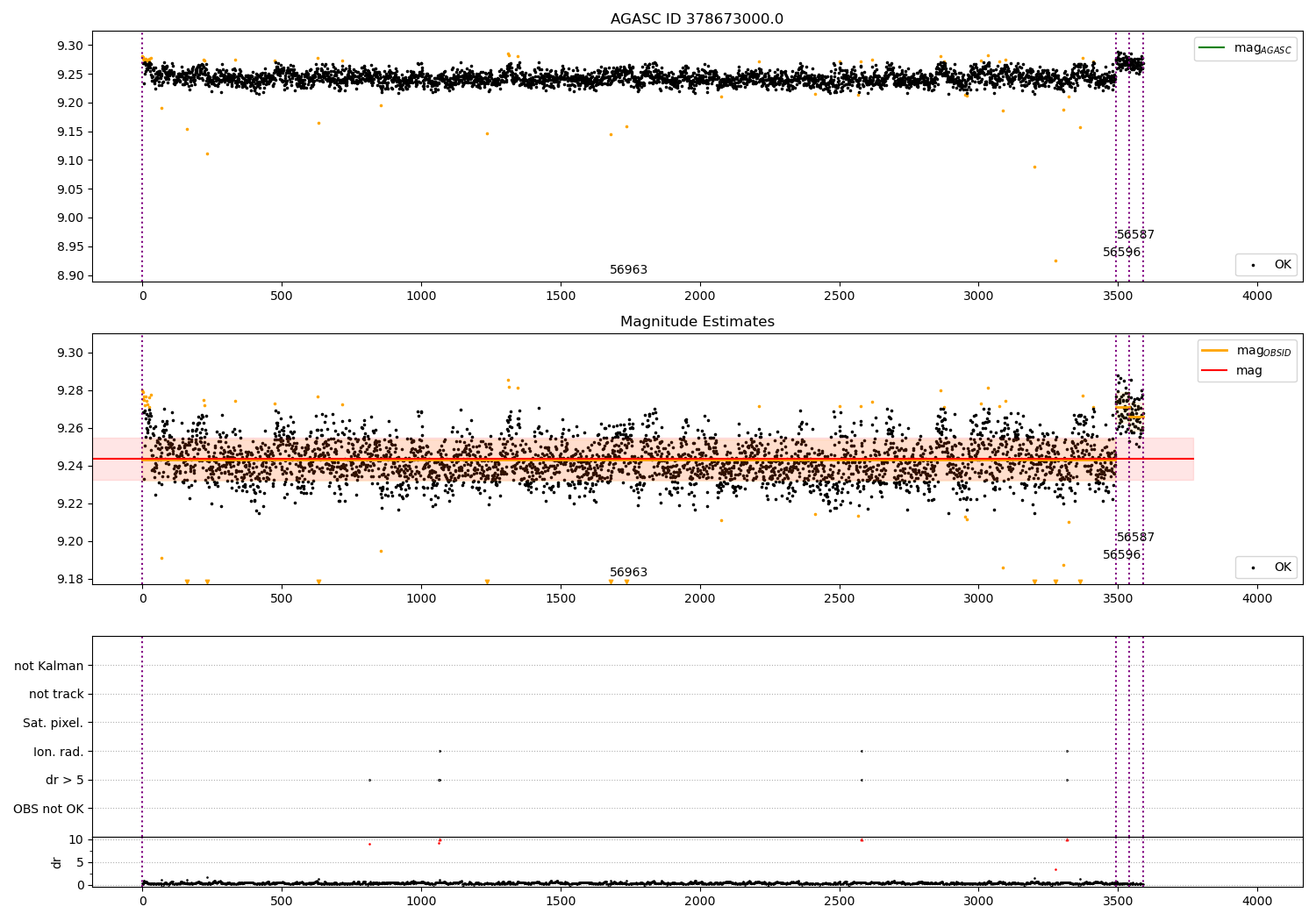Viewport: 1316px width, 921px height.
Task: Click y-axis tick '9.26' in middle plot
Action: [x=69, y=428]
